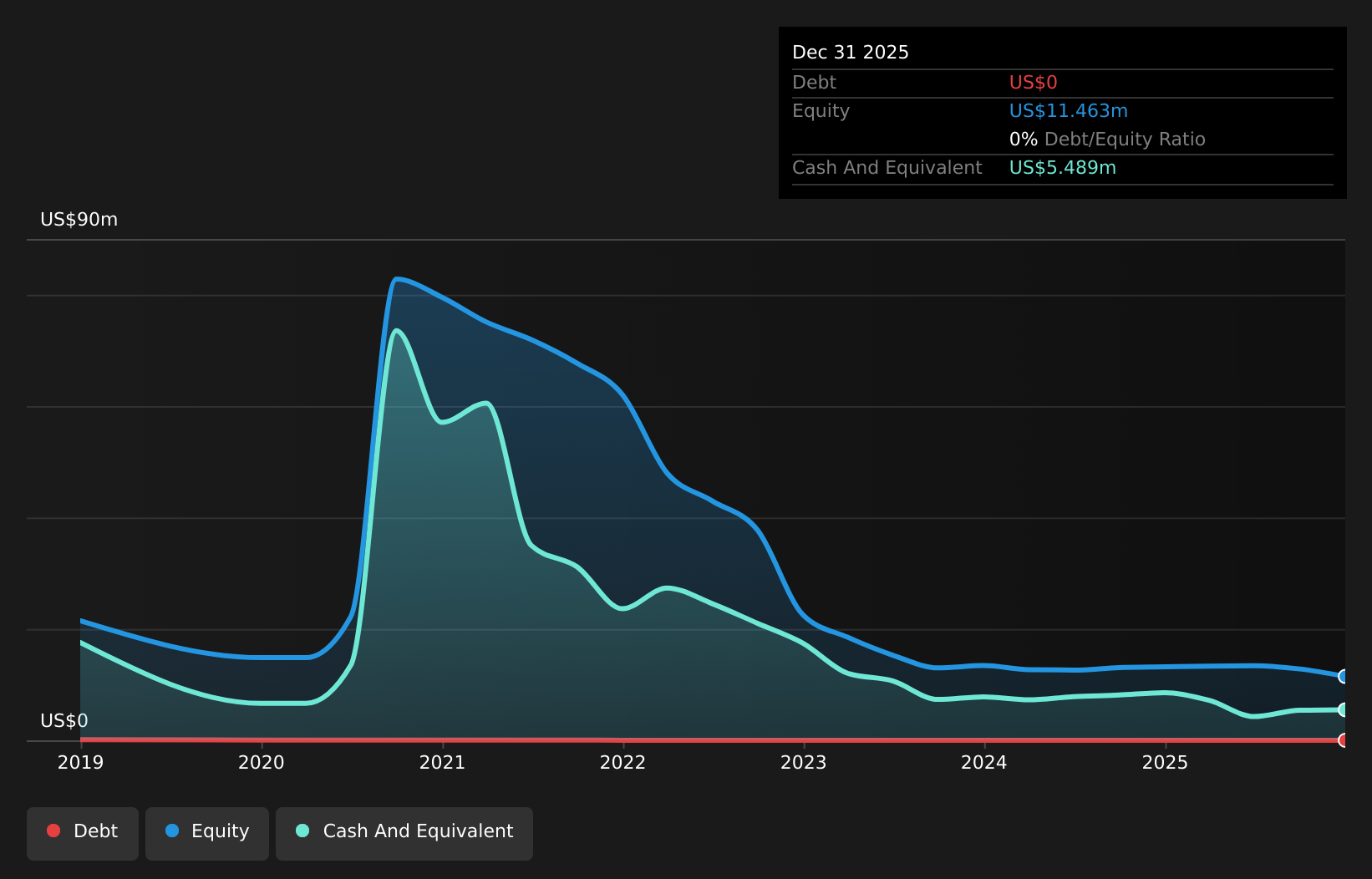Click the 2025 x-axis label
The image size is (1372, 879).
(x=1165, y=762)
